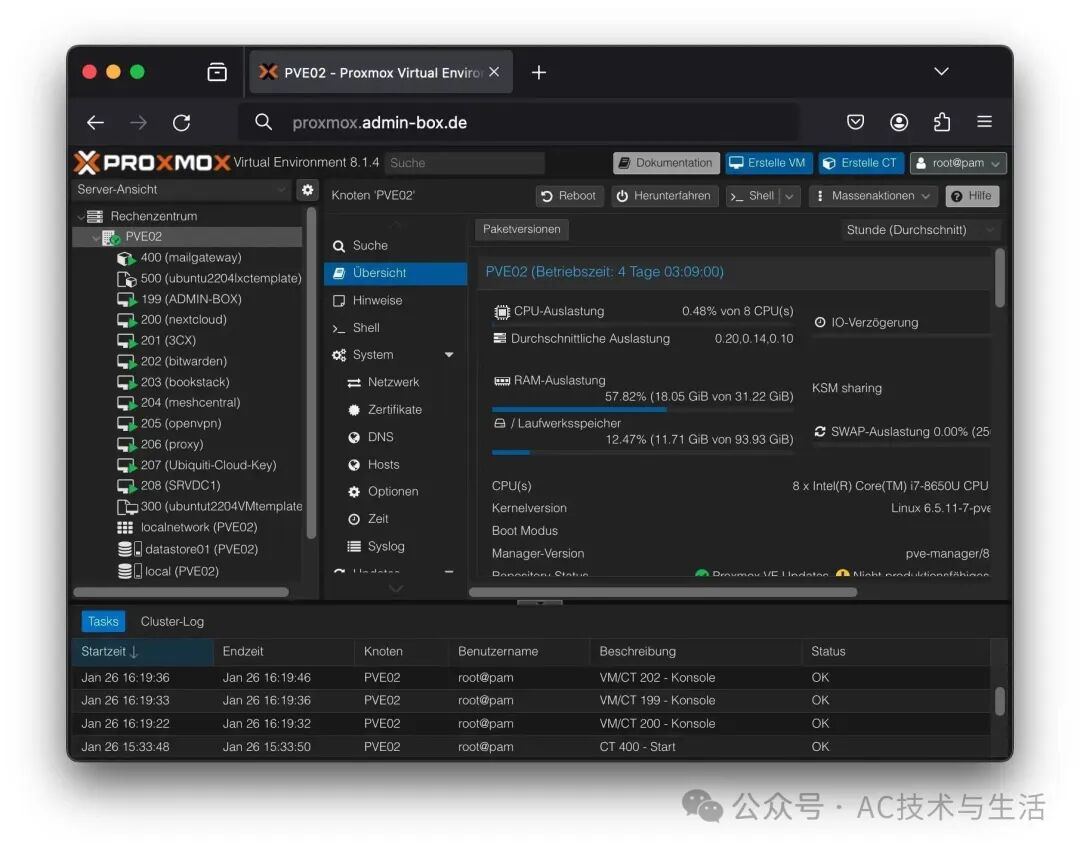This screenshot has height=850, width=1080.
Task: Open the Stunde (Durchschnitt) timeframe dropdown
Action: tap(920, 230)
